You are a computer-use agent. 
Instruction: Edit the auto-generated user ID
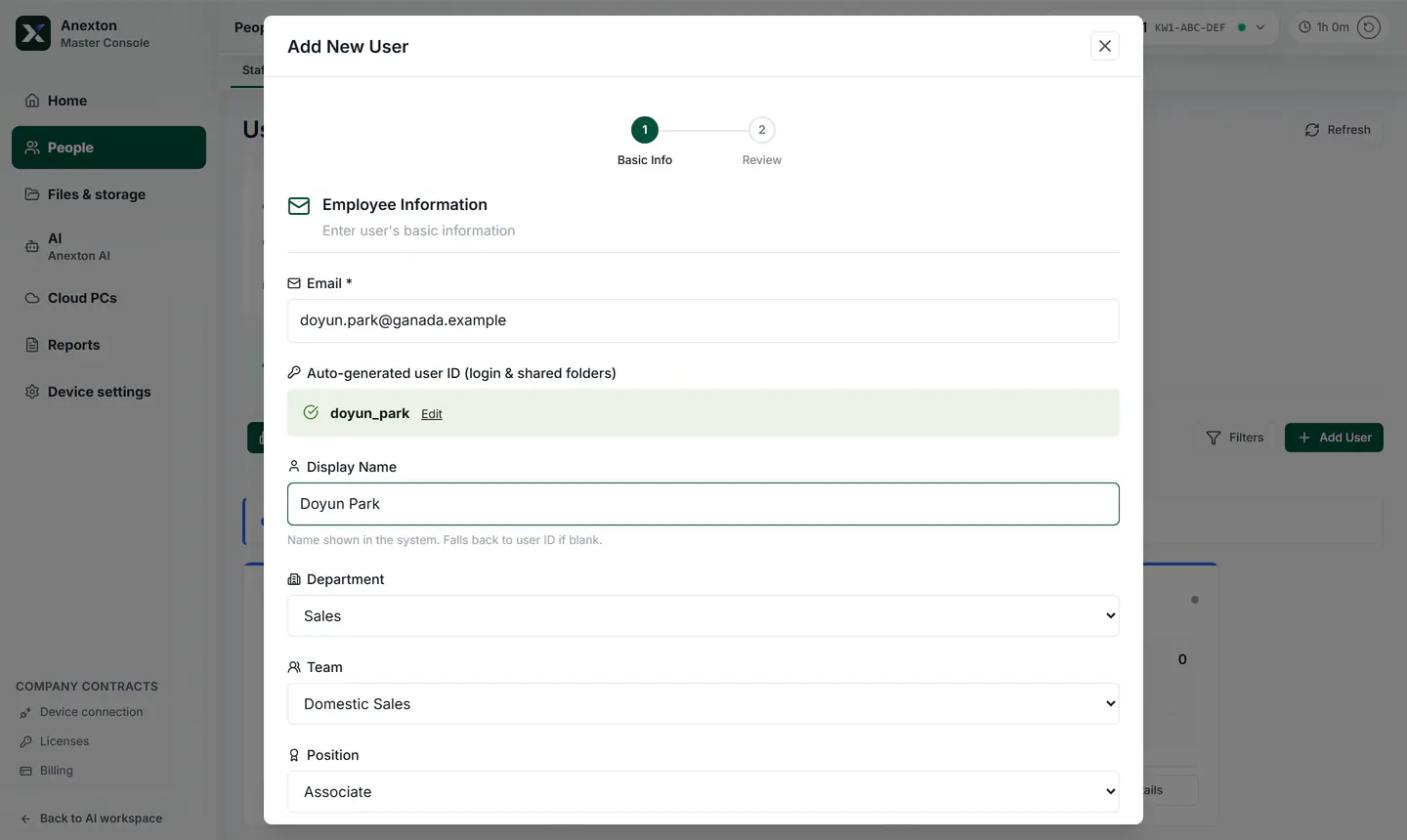pos(432,414)
